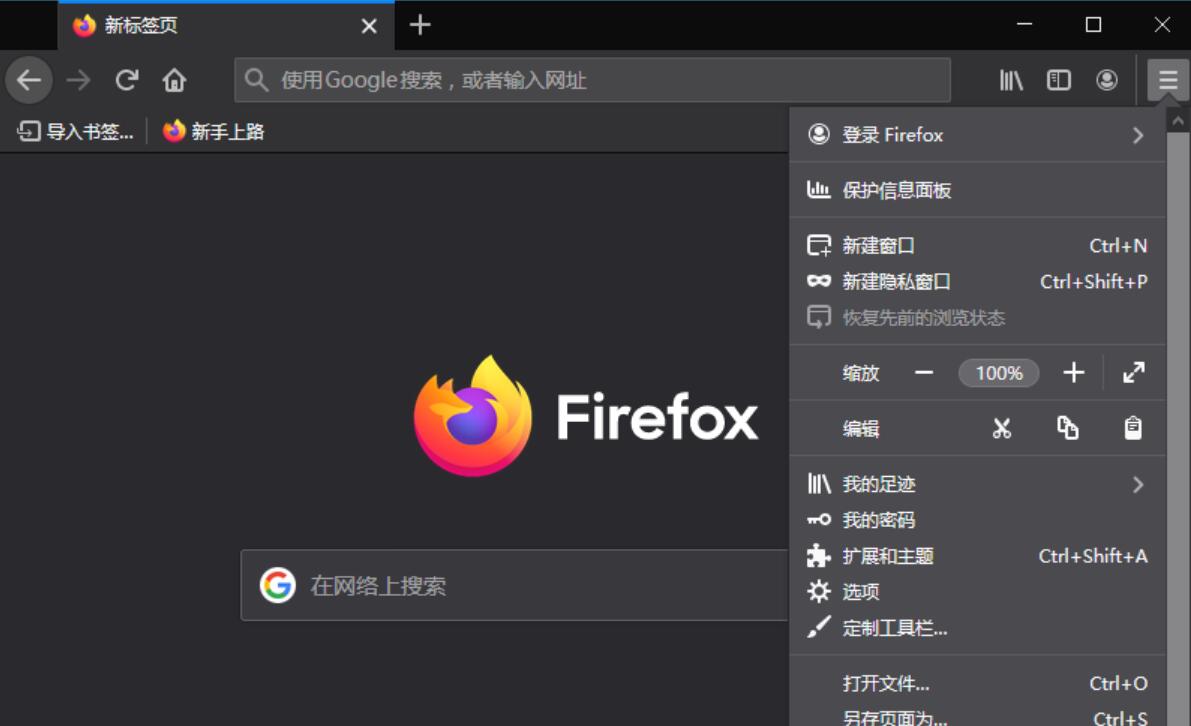Reset zoom by clicking the 100% control
Viewport: 1191px width, 726px height.
[x=998, y=372]
